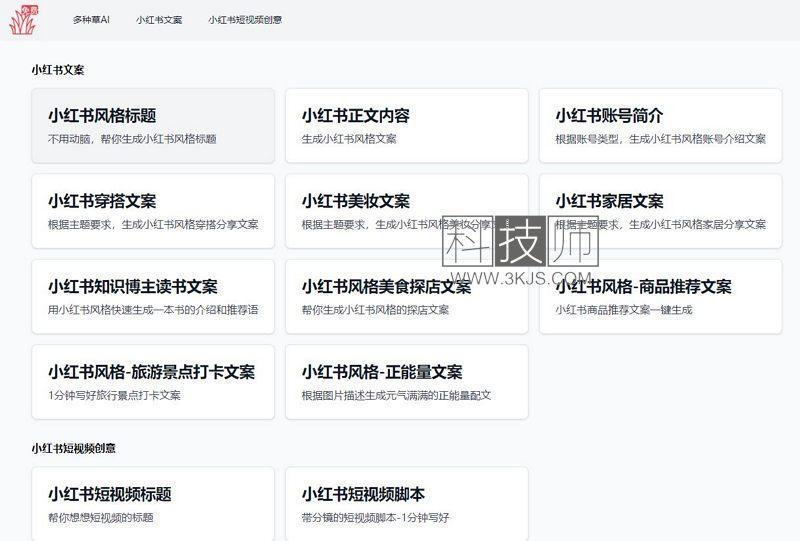Open 小红书风格-商品推荐文案 card

660,297
